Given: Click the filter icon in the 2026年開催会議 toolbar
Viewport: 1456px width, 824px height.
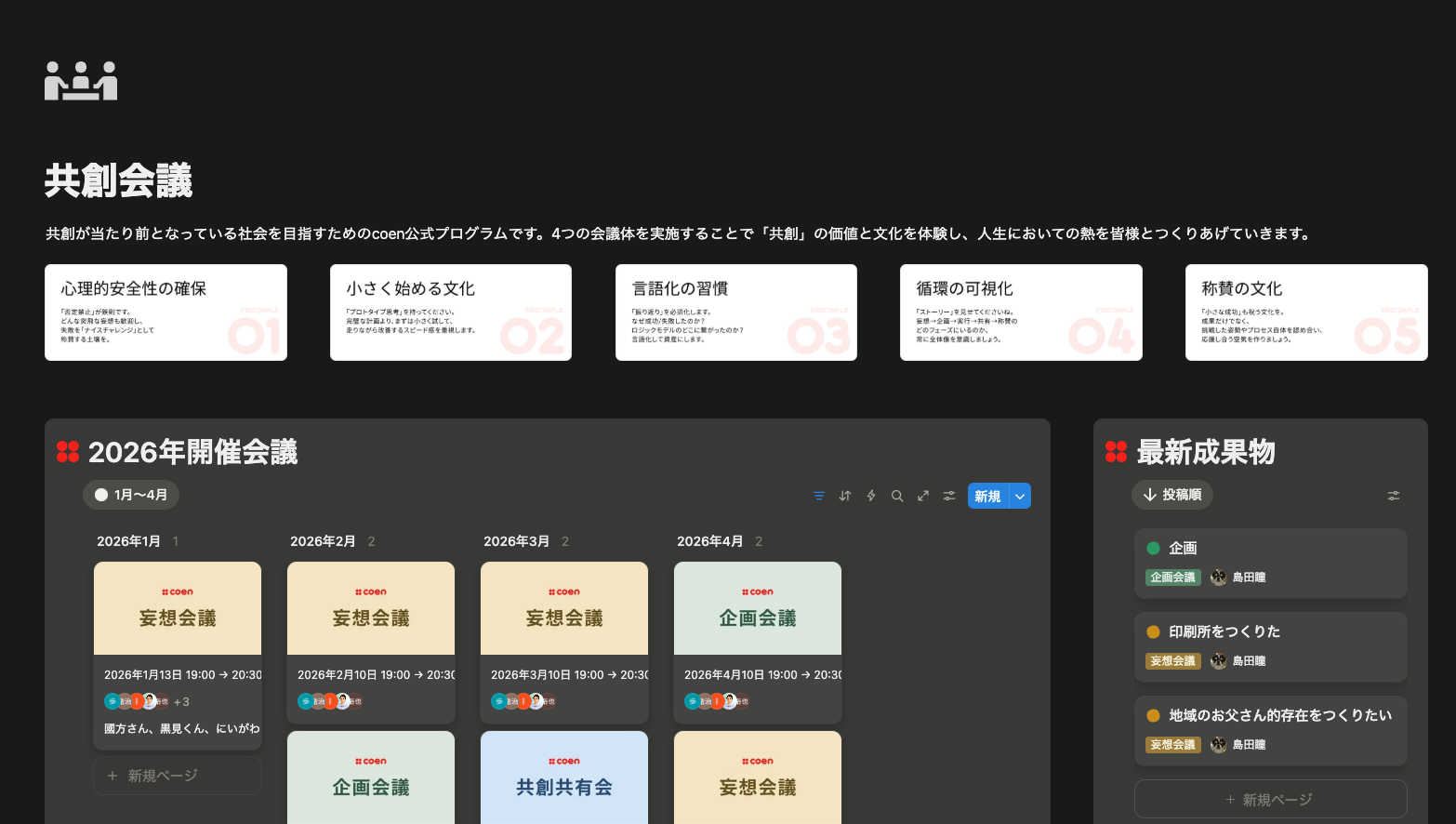Looking at the screenshot, I should (x=818, y=496).
